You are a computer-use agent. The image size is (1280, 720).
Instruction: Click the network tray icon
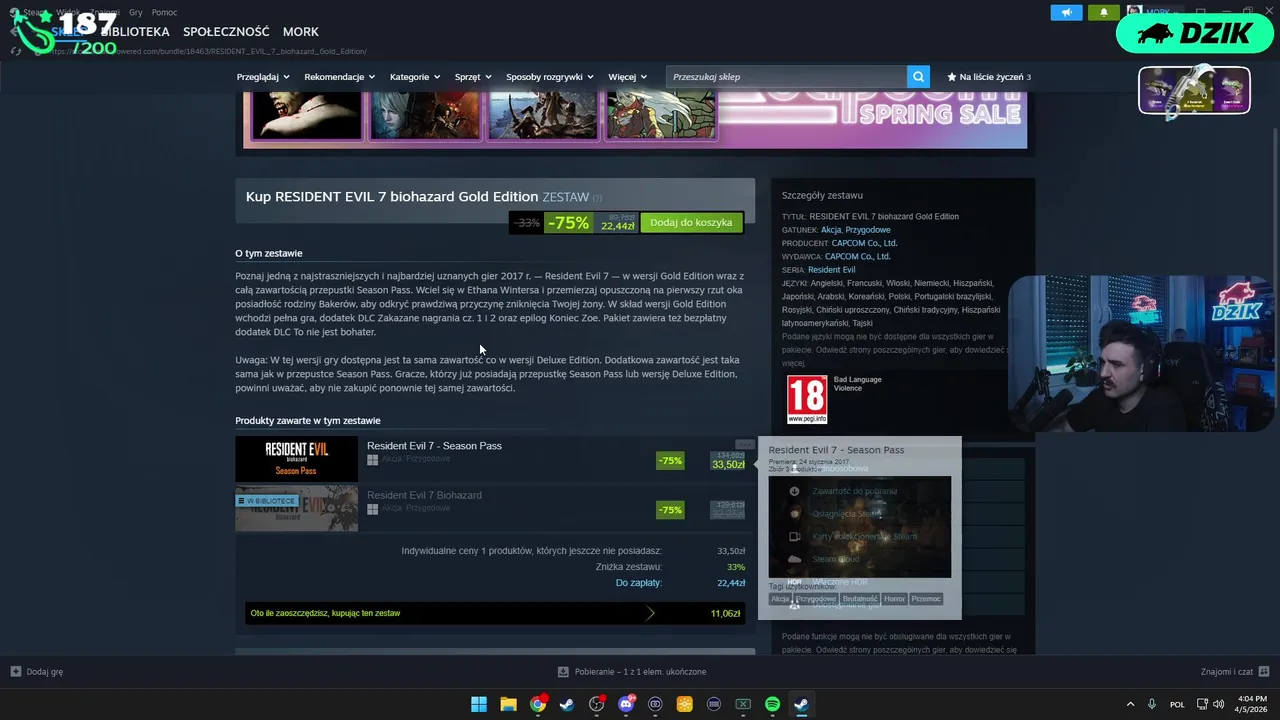[1203, 704]
